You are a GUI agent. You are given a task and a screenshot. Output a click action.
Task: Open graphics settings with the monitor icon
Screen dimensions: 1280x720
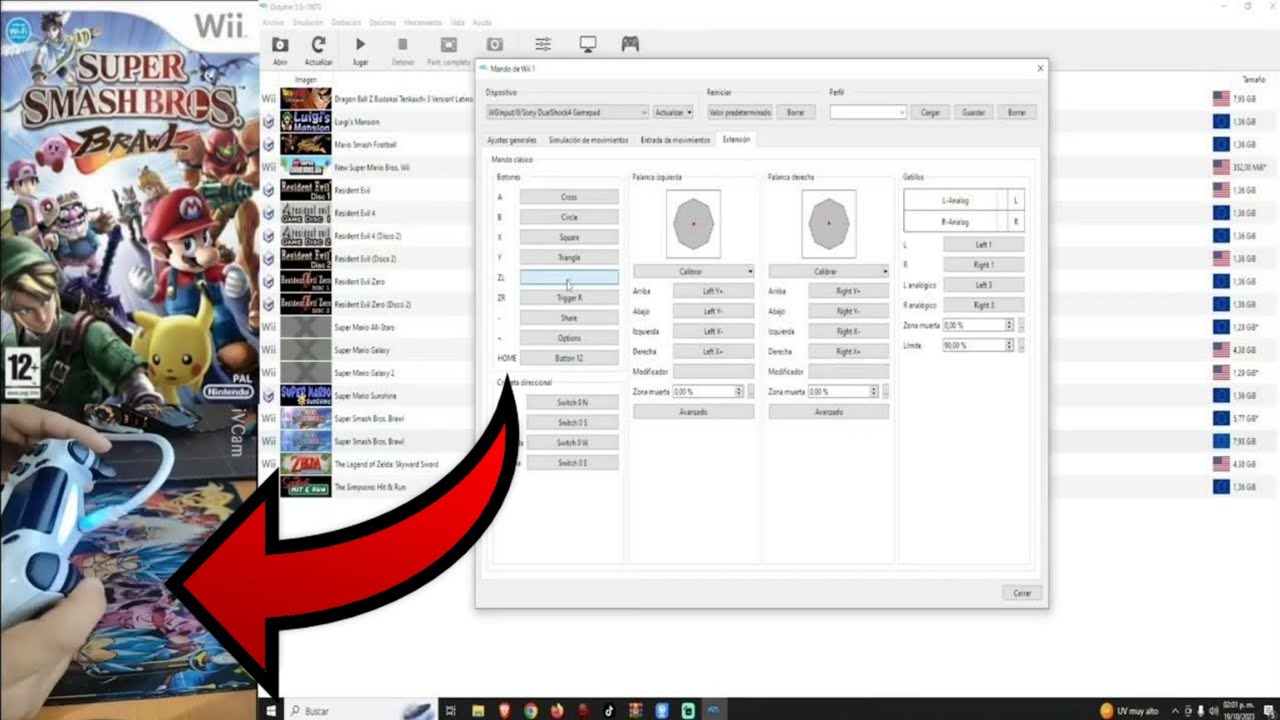click(x=588, y=45)
